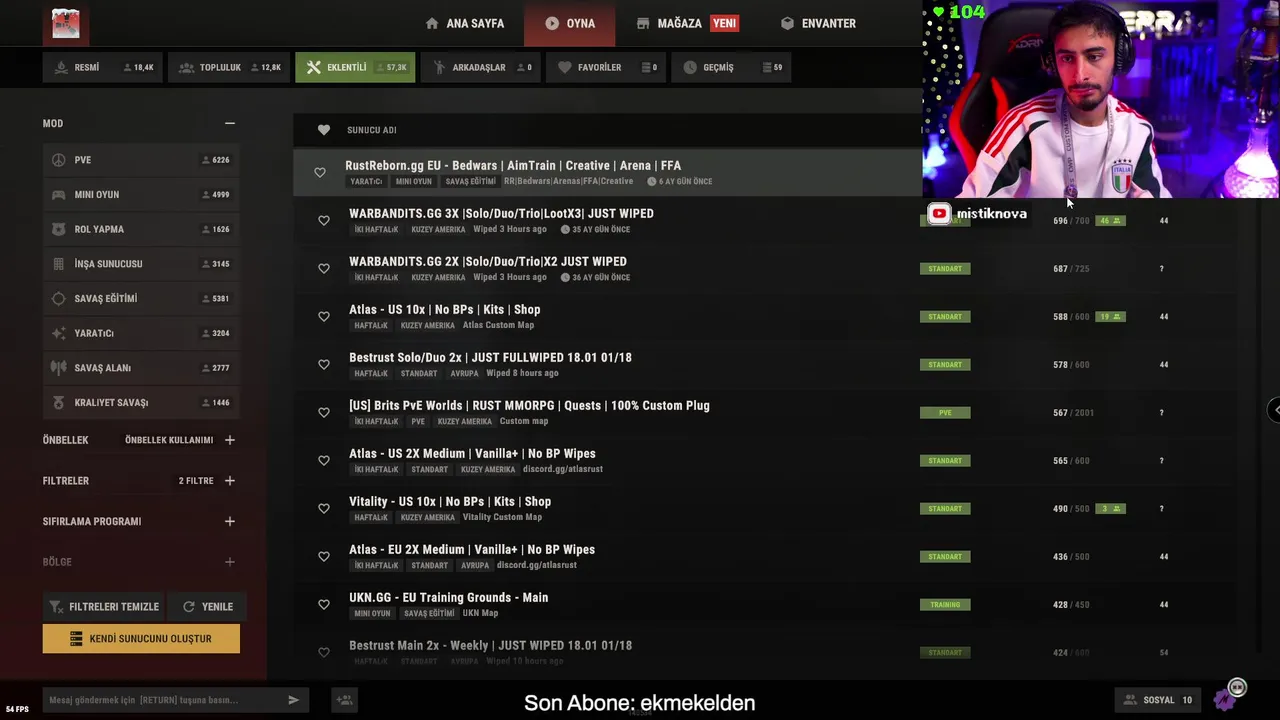Collapse the MOD section minus icon
This screenshot has height=720, width=1280.
pos(230,123)
